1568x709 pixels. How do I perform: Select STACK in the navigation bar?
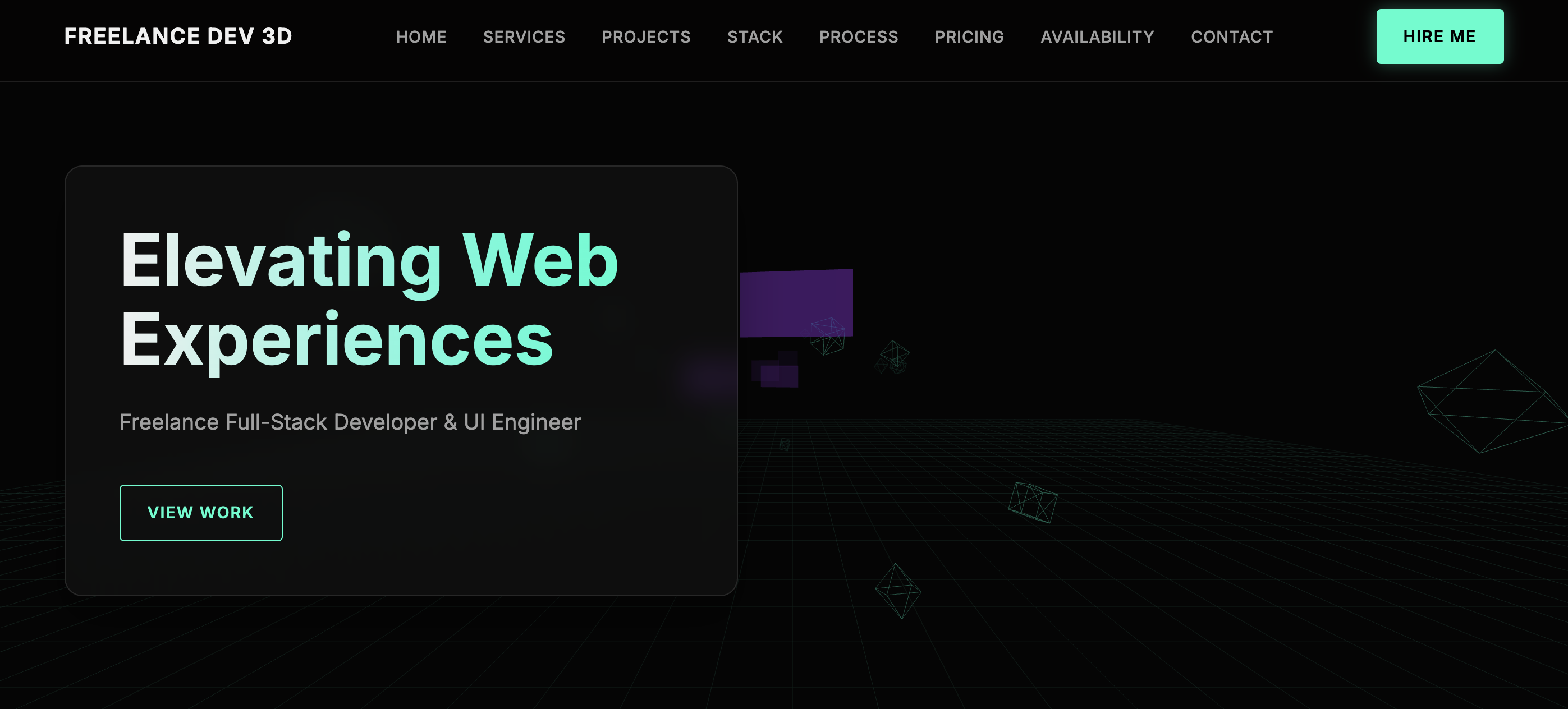[x=755, y=36]
